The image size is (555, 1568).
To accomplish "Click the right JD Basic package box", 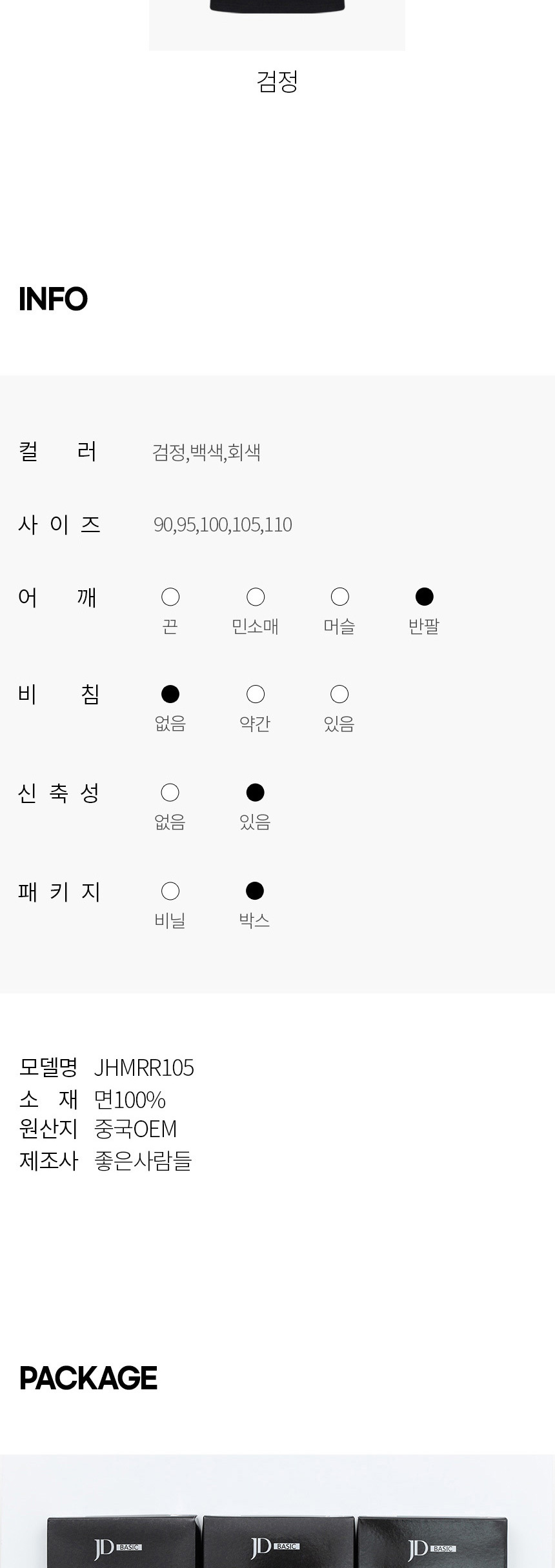I will [432, 1545].
